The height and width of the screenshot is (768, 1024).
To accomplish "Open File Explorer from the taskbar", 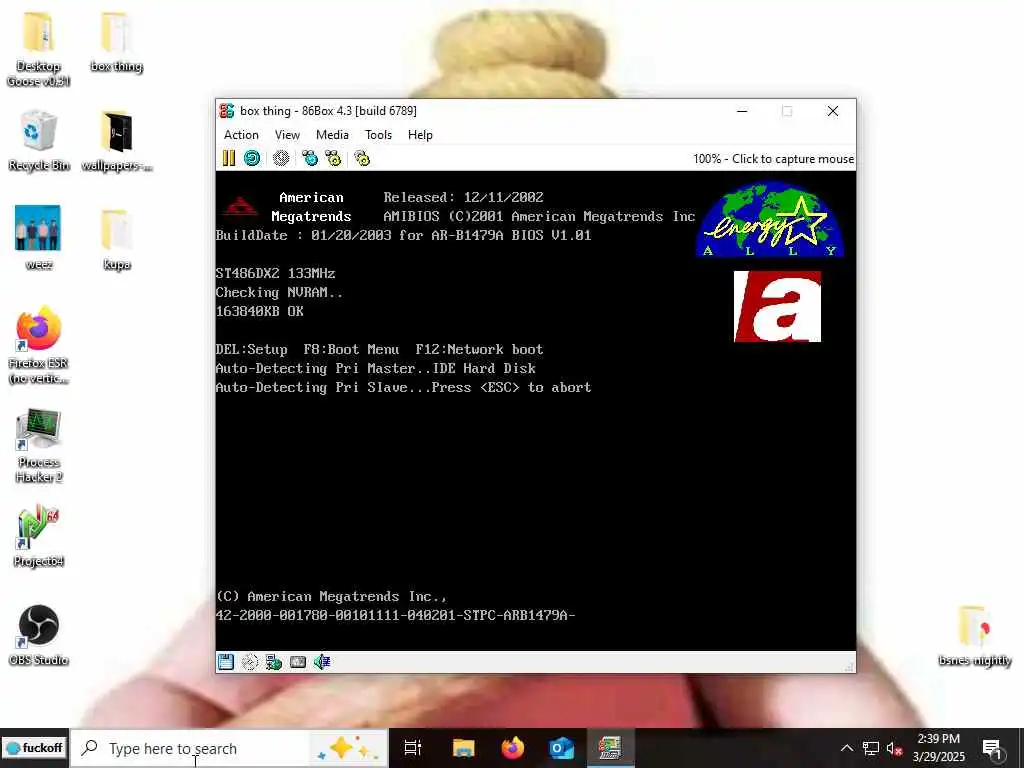I will point(464,748).
